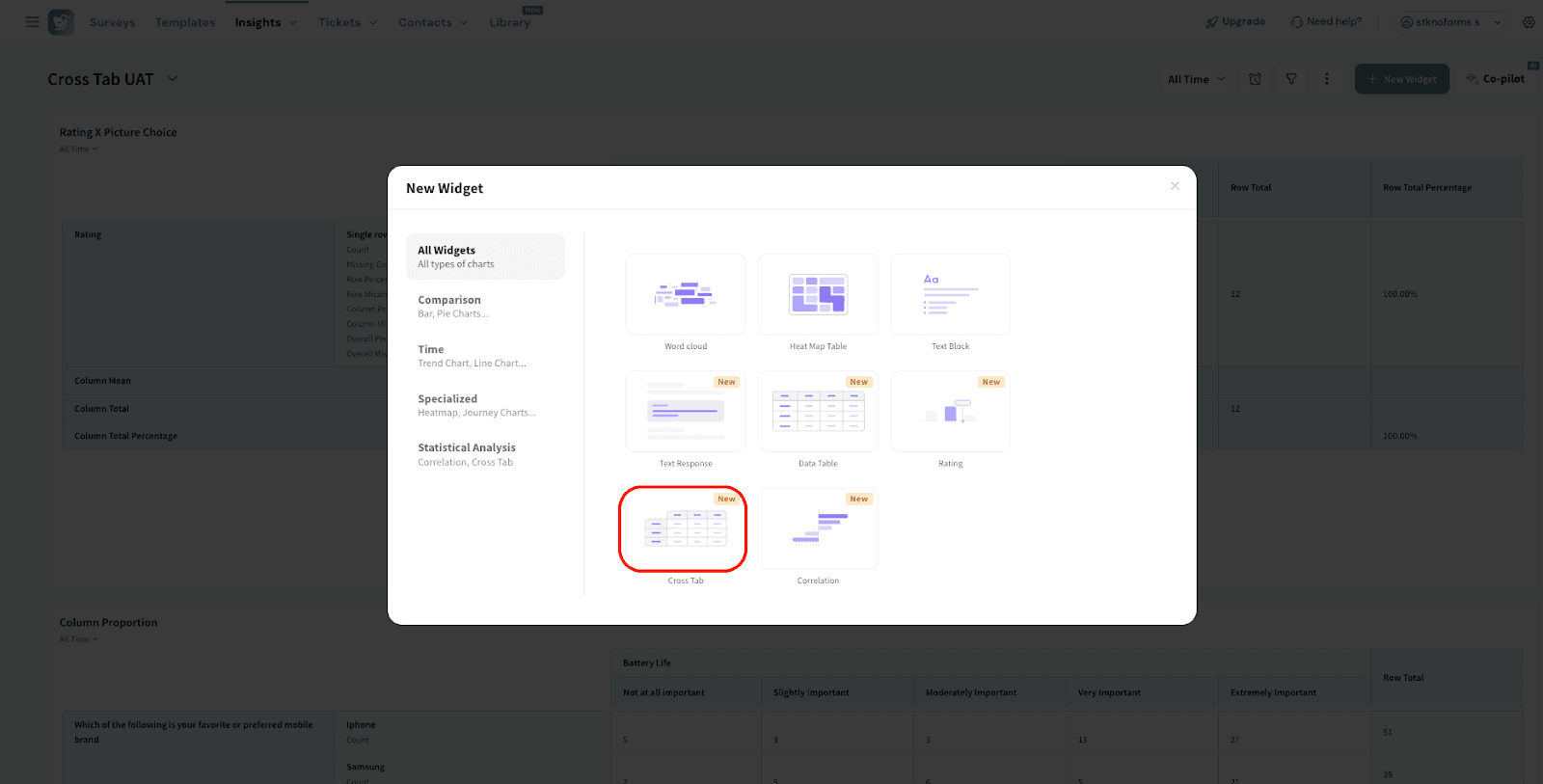Viewport: 1543px width, 784px height.
Task: Expand the Tickets menu
Action: pyautogui.click(x=347, y=22)
